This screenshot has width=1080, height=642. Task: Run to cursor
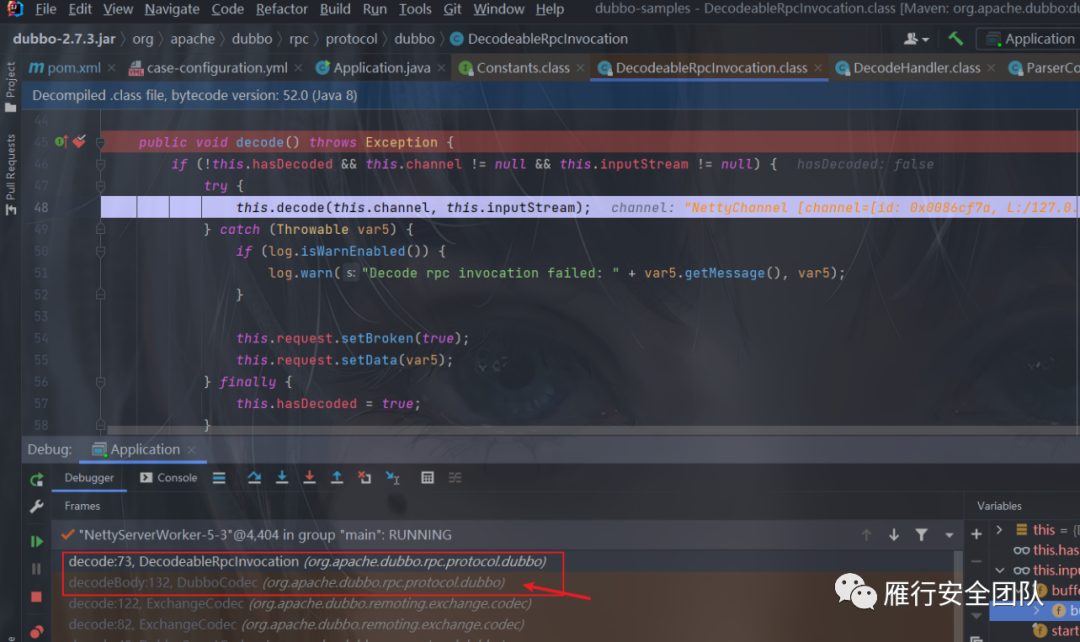tap(393, 477)
